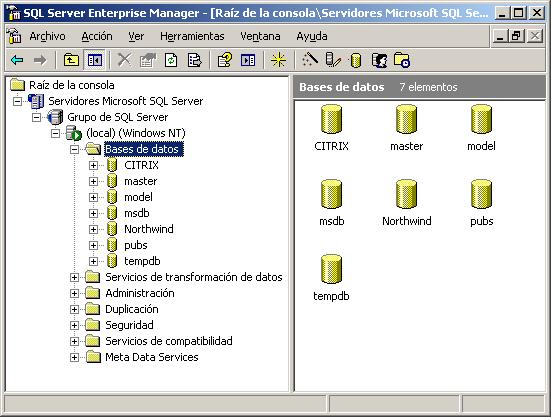The height and width of the screenshot is (417, 551).
Task: Select the msdb database icon in right pane
Action: click(x=331, y=194)
